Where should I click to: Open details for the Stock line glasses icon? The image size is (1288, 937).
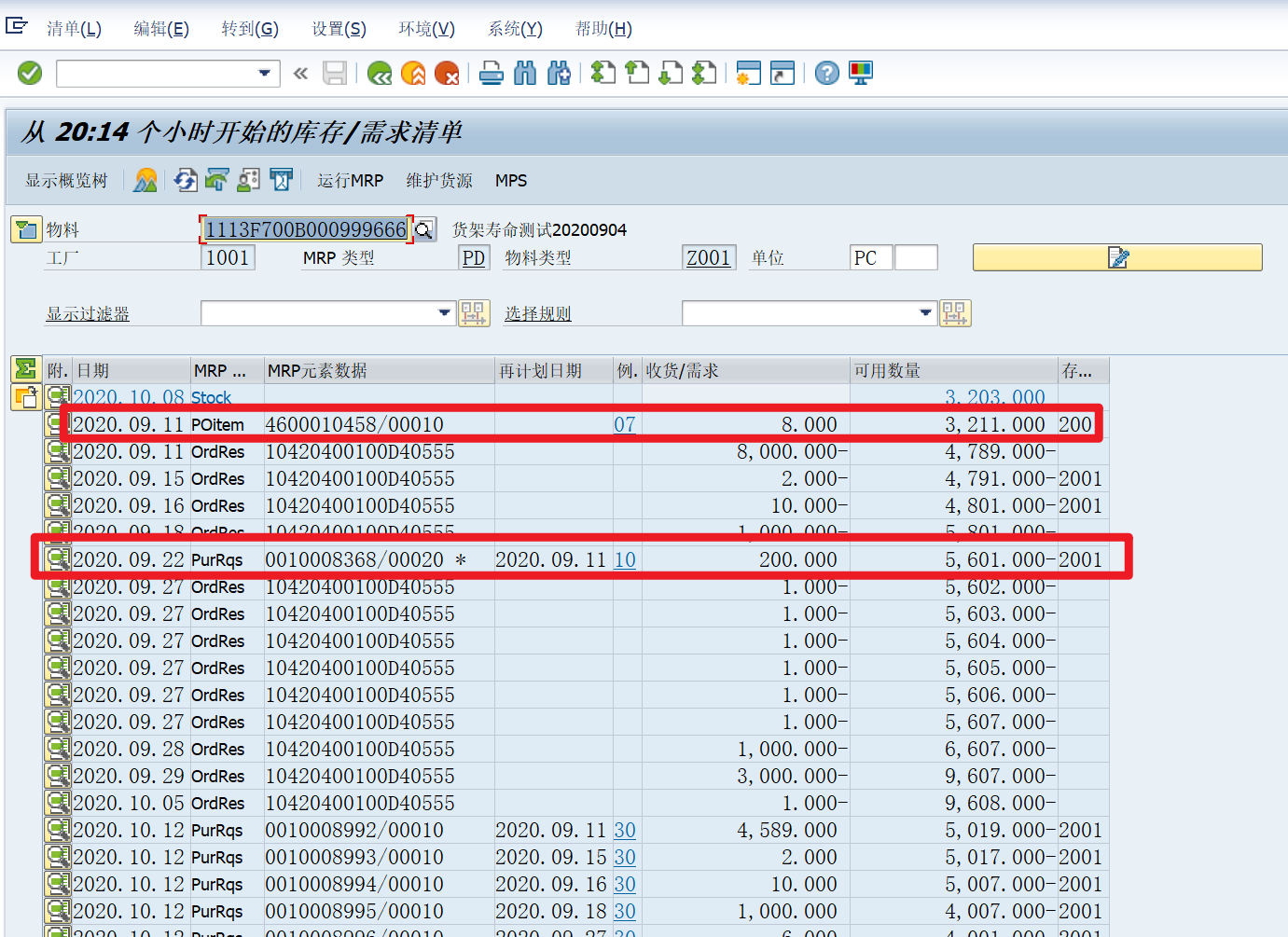[x=58, y=396]
